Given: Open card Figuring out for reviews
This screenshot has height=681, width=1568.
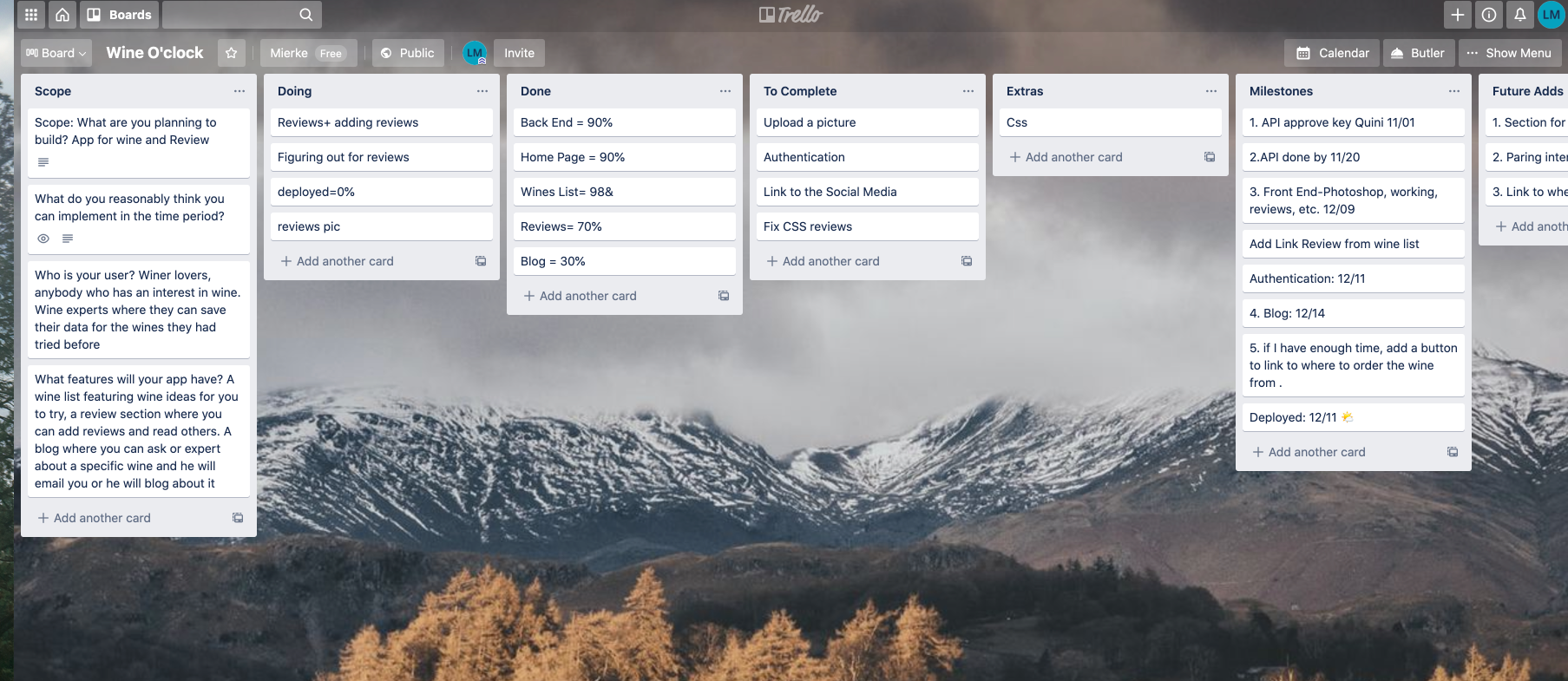Looking at the screenshot, I should [x=382, y=157].
